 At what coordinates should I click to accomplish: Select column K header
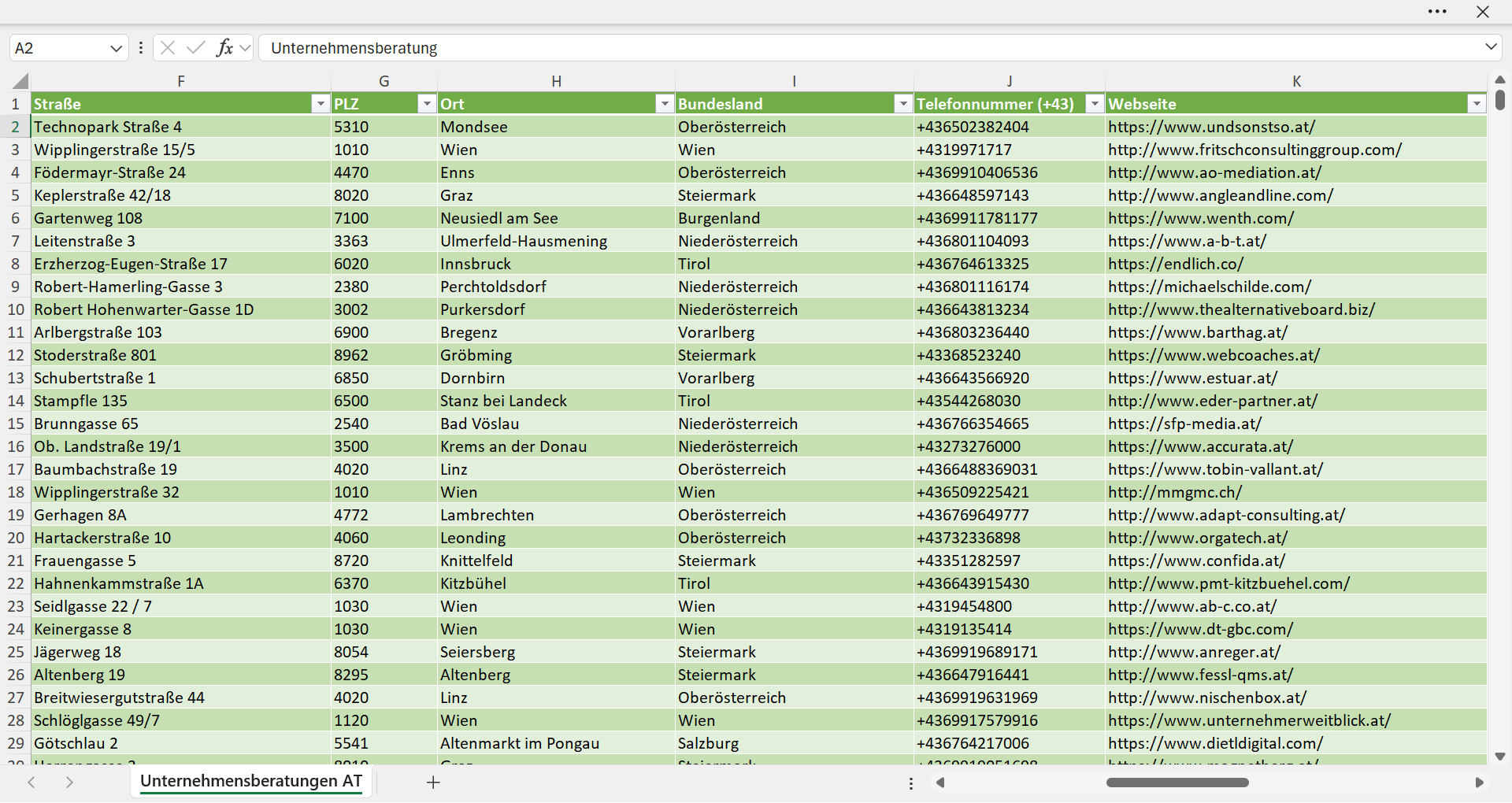(x=1296, y=81)
